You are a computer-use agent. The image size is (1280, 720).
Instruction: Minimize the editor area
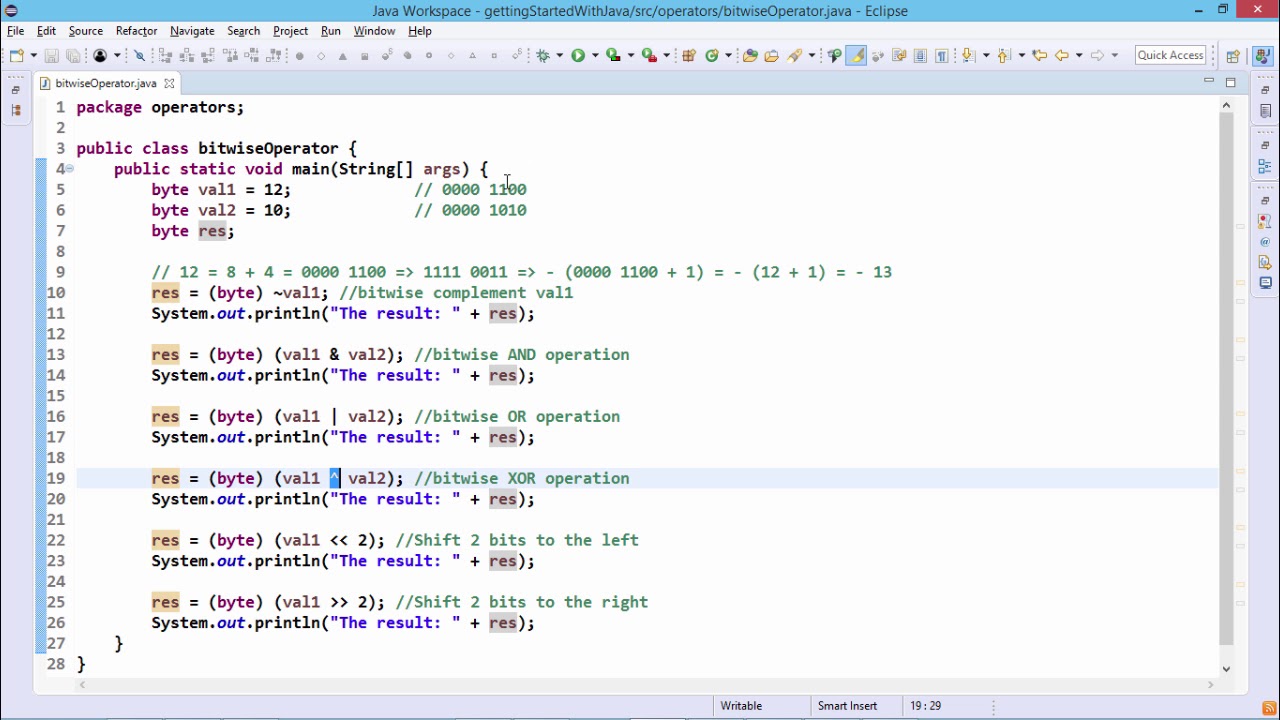point(1209,82)
